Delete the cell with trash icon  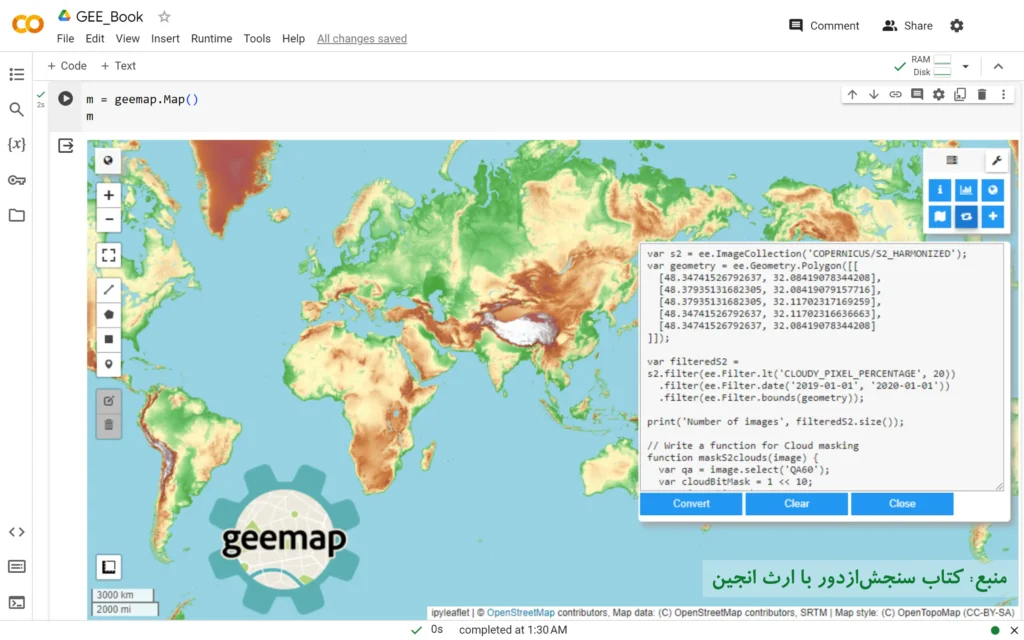982,95
